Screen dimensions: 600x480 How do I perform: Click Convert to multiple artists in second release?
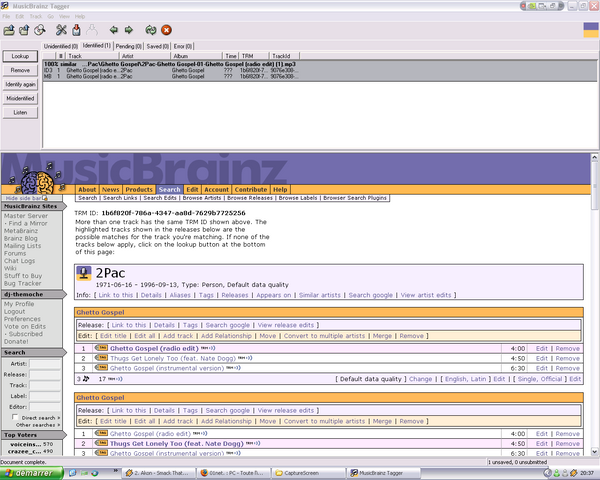pyautogui.click(x=324, y=421)
